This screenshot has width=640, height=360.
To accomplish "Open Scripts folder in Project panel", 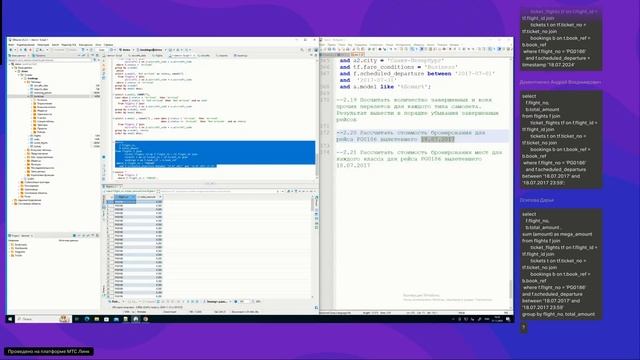I will (18, 255).
